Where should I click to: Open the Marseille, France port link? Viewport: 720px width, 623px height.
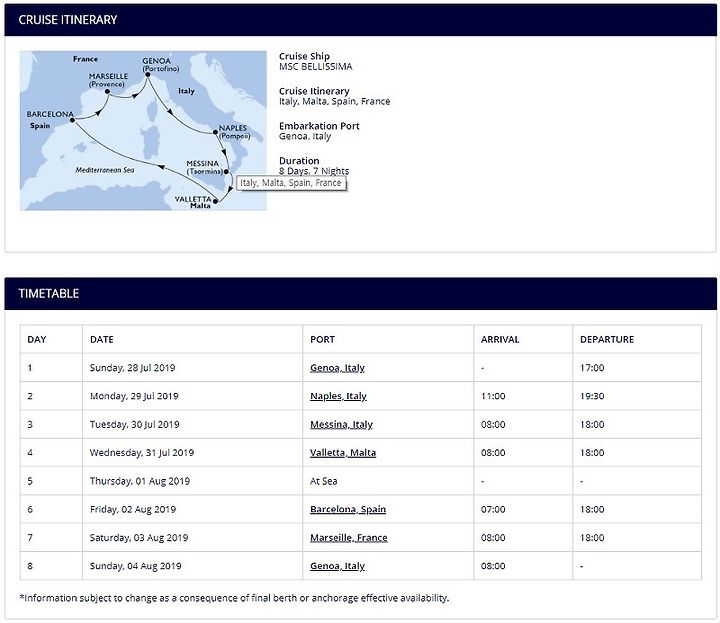tap(349, 538)
